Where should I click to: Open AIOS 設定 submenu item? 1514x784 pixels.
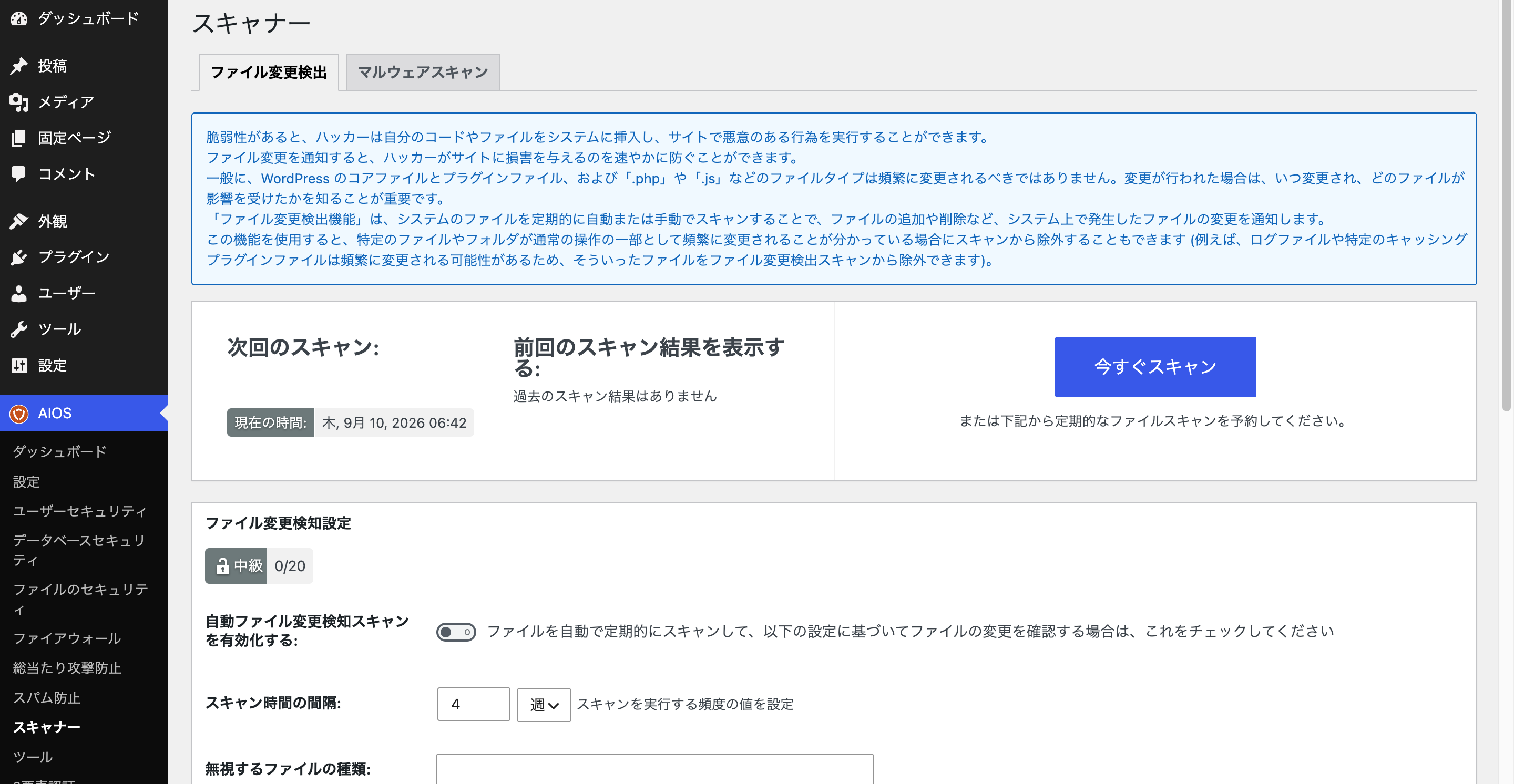tap(26, 481)
